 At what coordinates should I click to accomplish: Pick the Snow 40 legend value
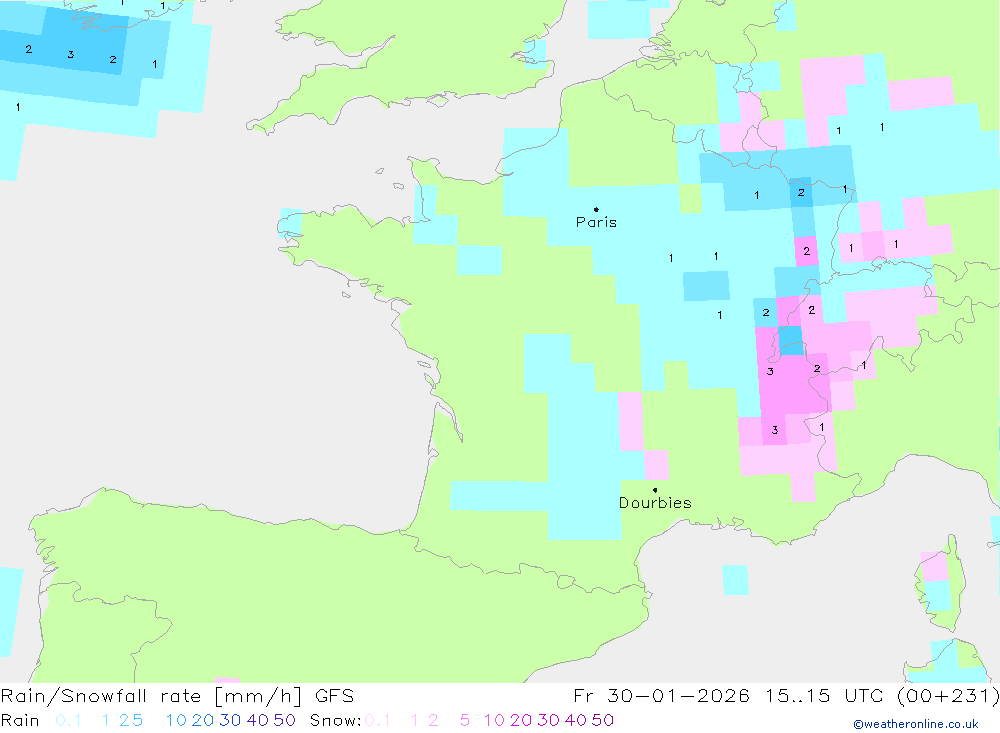coord(575,720)
